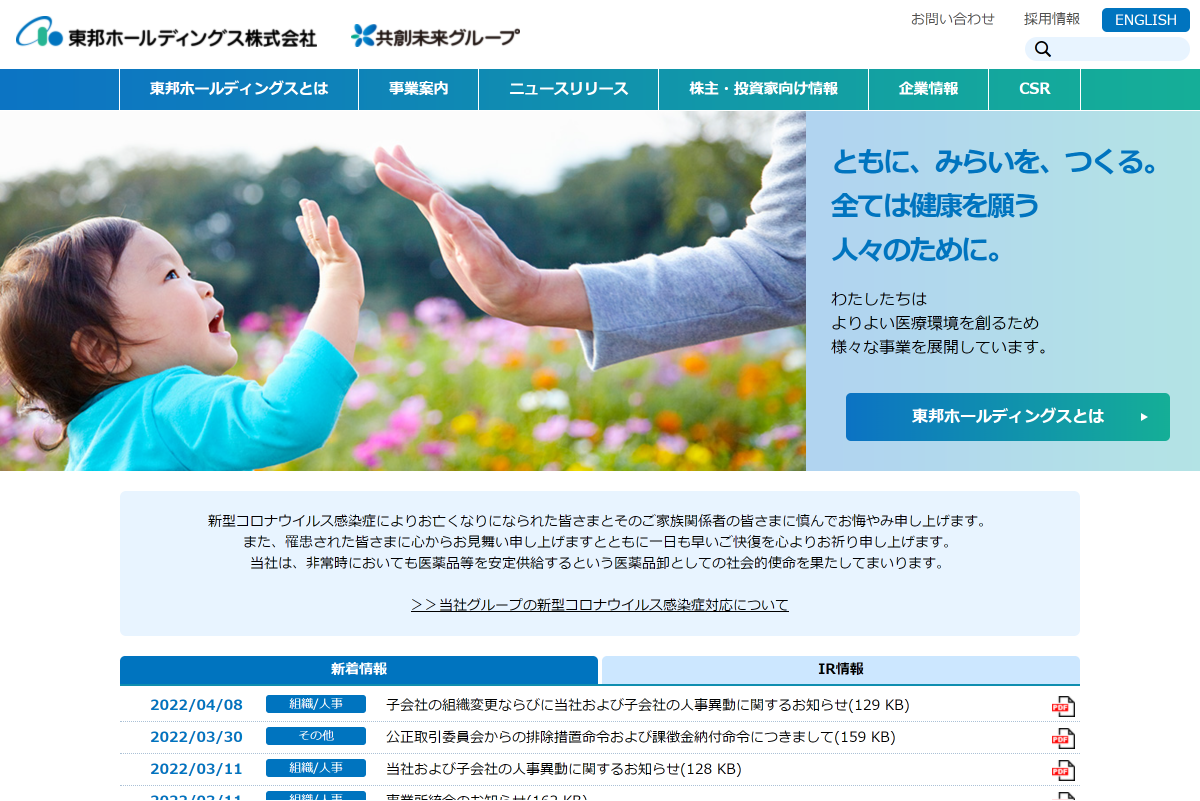Open the 企業情報 menu item

928,89
